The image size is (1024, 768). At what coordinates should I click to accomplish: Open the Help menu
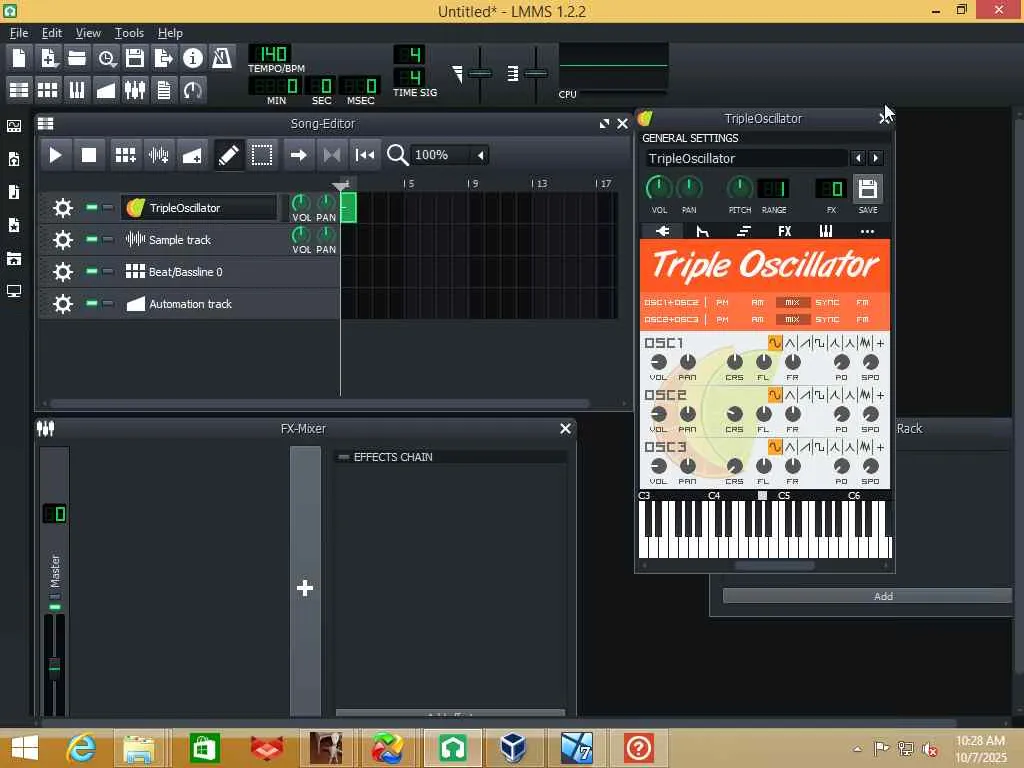tap(170, 33)
